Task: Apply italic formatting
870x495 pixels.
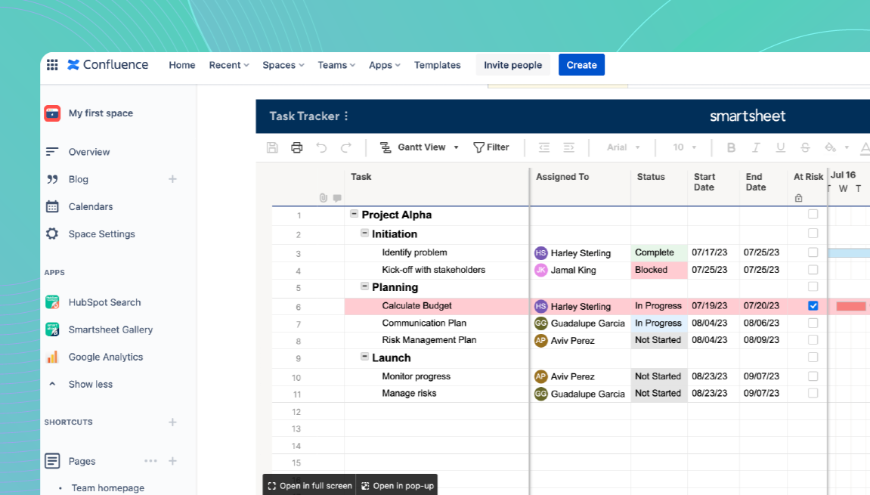Action: coord(756,147)
